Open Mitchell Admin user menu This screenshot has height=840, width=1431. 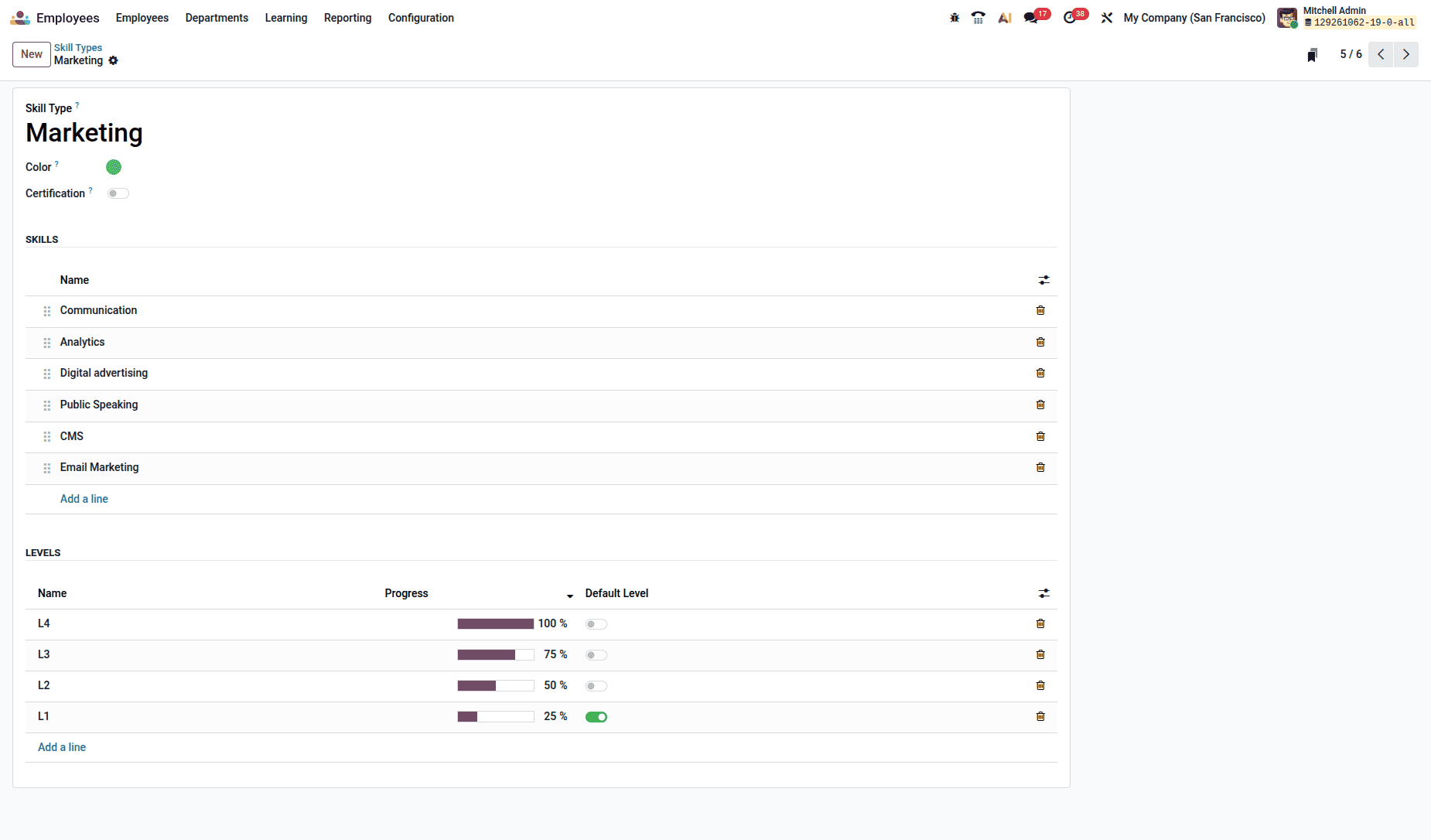pyautogui.click(x=1347, y=17)
